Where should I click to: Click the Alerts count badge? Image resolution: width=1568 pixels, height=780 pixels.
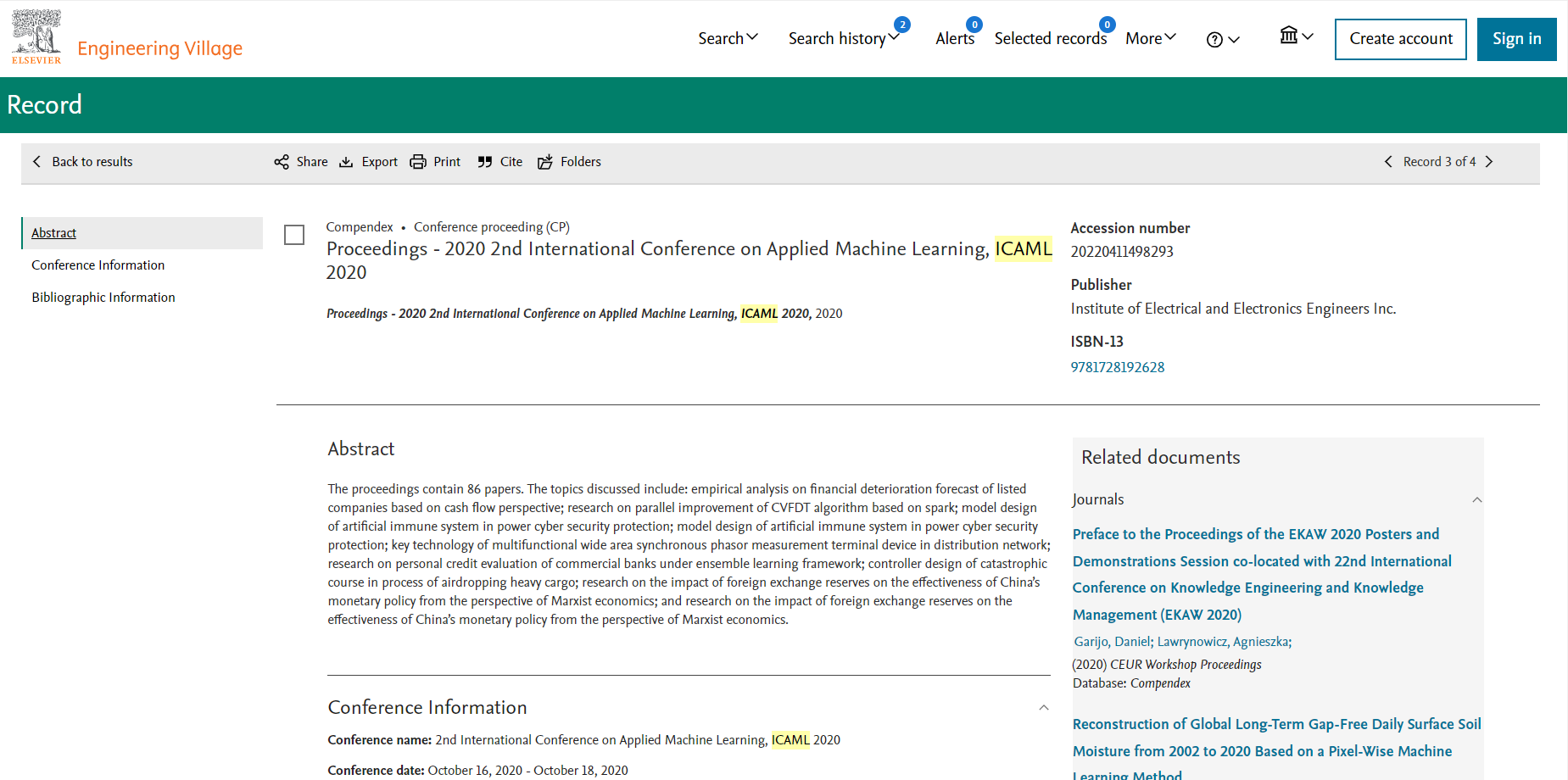(974, 25)
